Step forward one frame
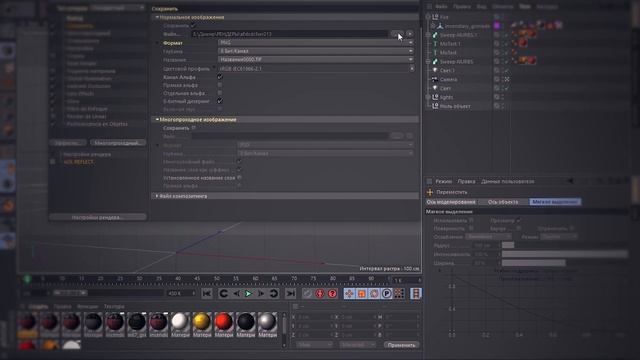The height and width of the screenshot is (360, 640). click(x=260, y=293)
